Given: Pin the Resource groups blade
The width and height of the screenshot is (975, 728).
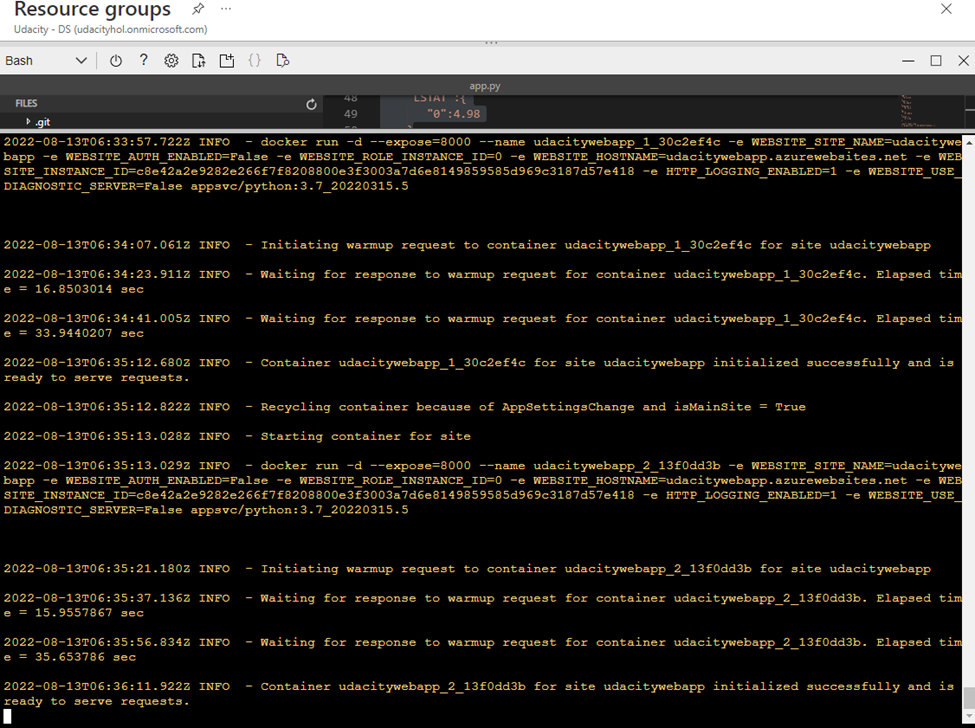Looking at the screenshot, I should pos(198,9).
